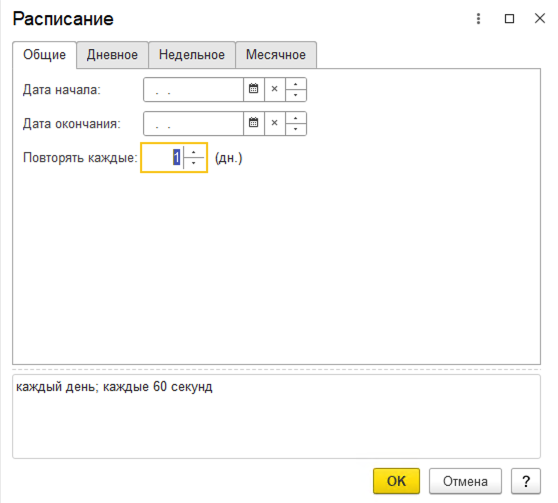Viewport: 558px width, 503px height.
Task: Click the Повторять каждые number field
Action: pos(163,158)
